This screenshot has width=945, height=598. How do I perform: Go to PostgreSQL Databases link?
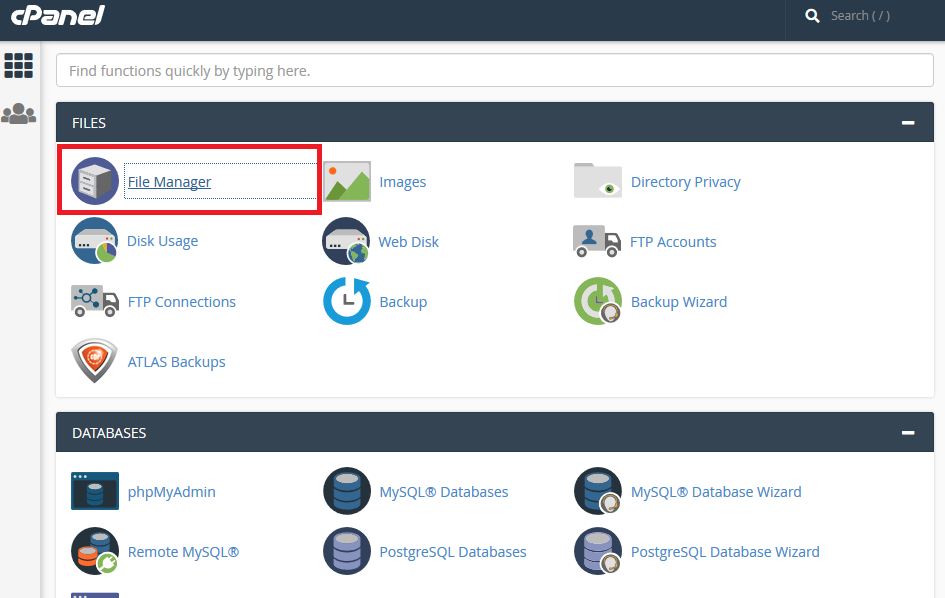453,552
